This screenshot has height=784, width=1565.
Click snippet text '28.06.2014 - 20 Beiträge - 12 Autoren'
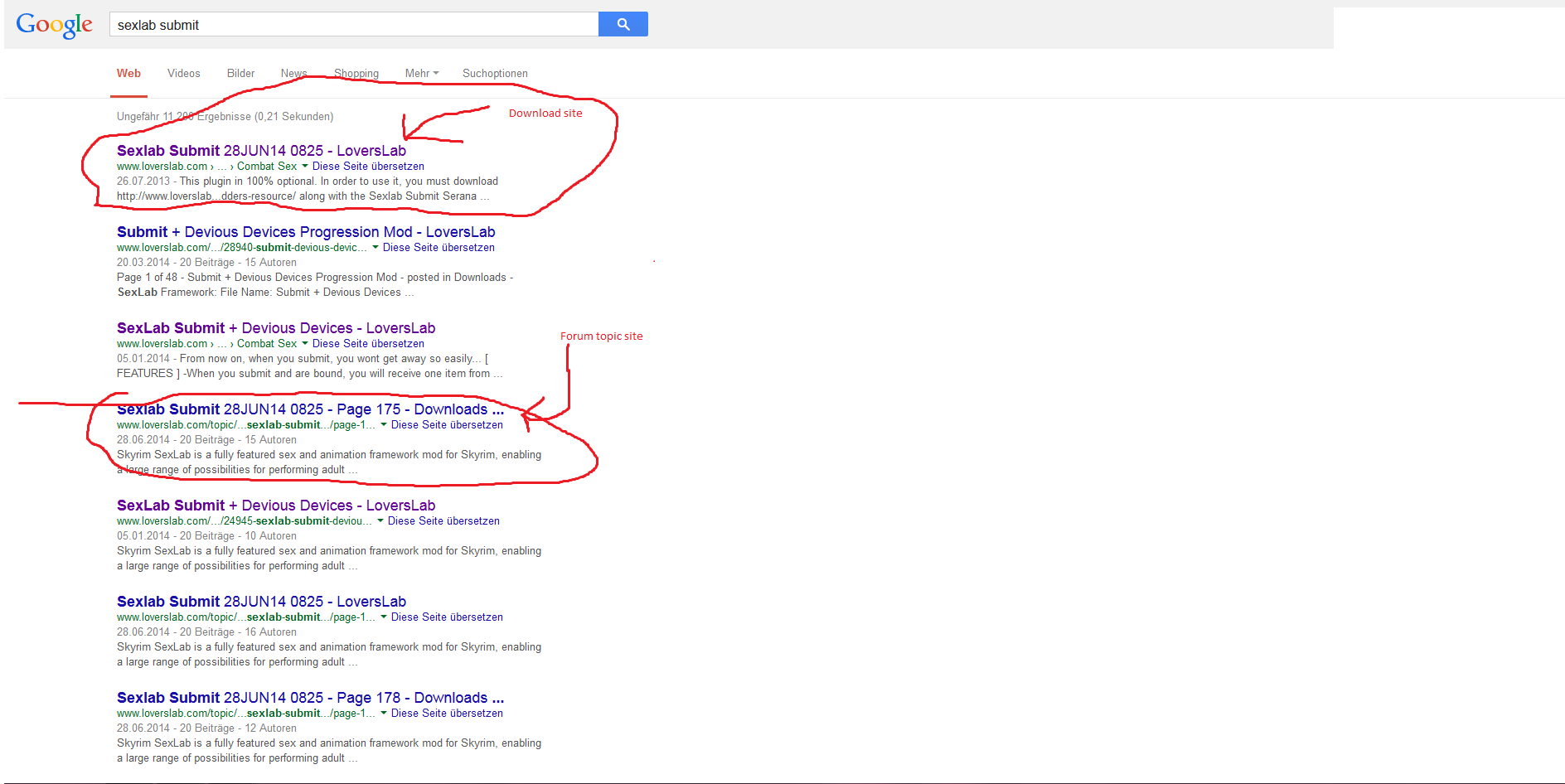click(x=206, y=728)
